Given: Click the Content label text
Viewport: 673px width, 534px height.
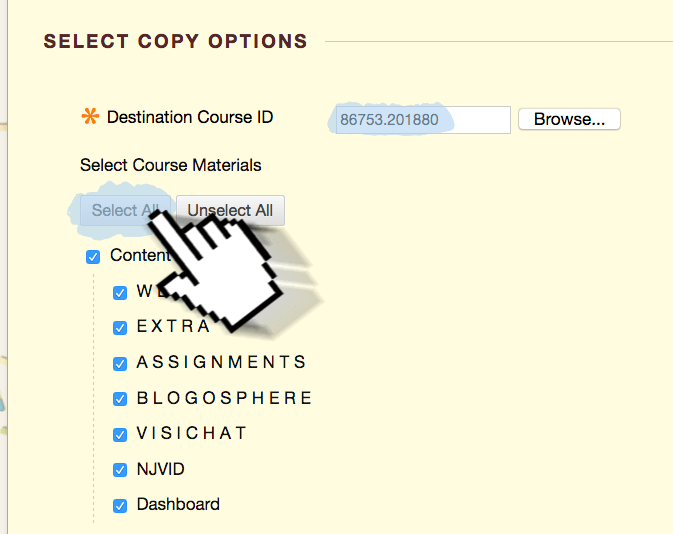Looking at the screenshot, I should 141,255.
